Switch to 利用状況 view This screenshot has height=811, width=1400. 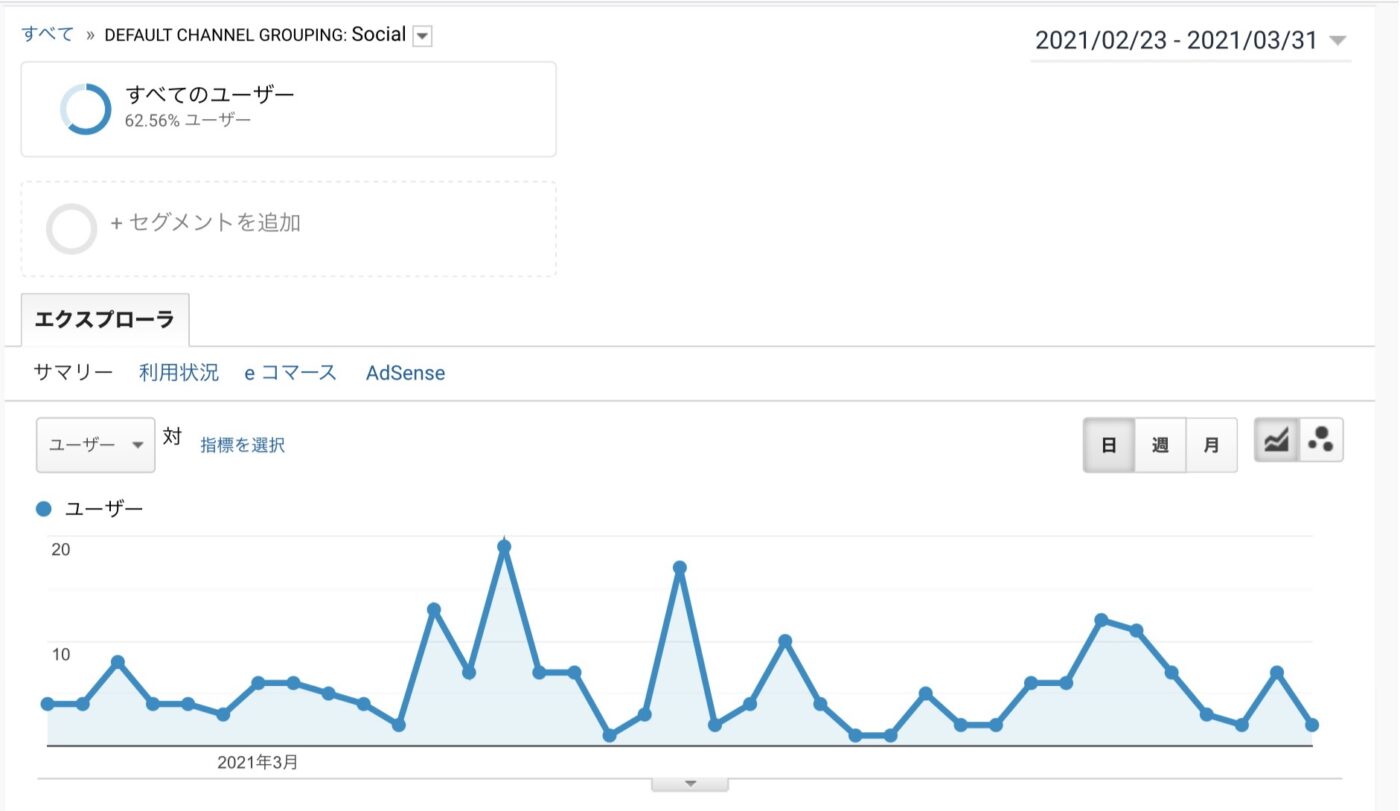point(179,373)
